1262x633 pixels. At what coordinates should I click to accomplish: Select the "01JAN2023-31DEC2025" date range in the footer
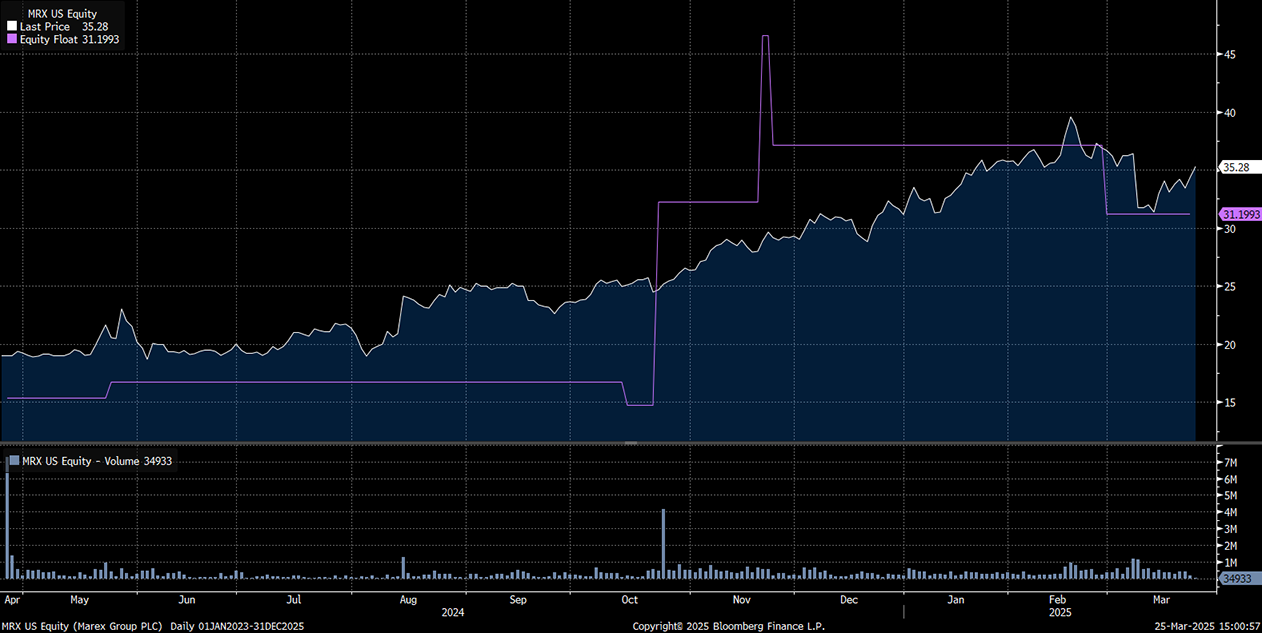253,626
